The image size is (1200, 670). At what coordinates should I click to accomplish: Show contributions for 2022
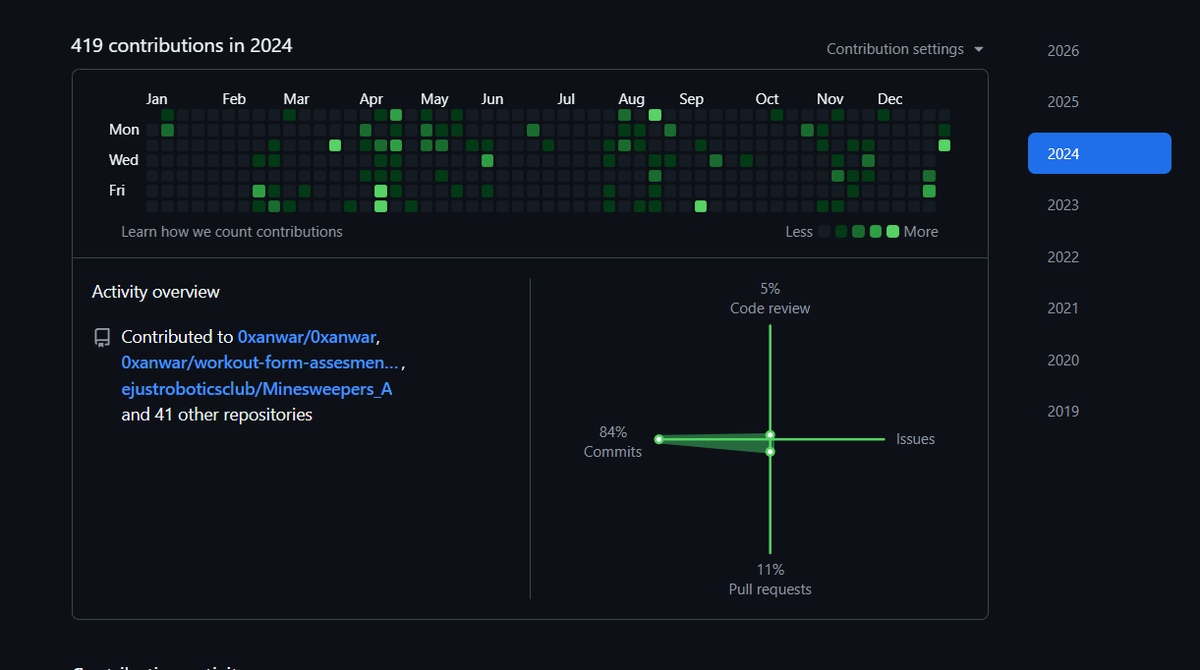pyautogui.click(x=1099, y=257)
